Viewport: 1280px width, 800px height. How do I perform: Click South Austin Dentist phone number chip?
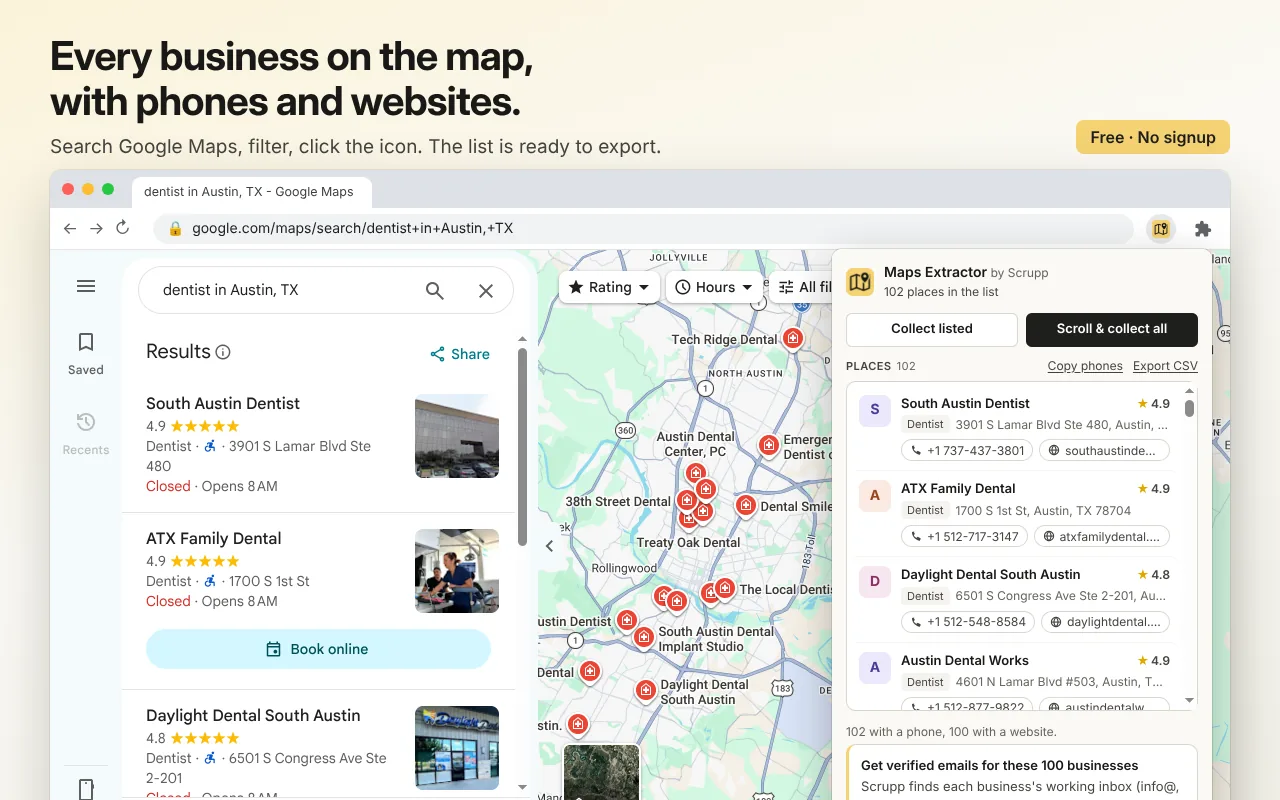(x=966, y=451)
